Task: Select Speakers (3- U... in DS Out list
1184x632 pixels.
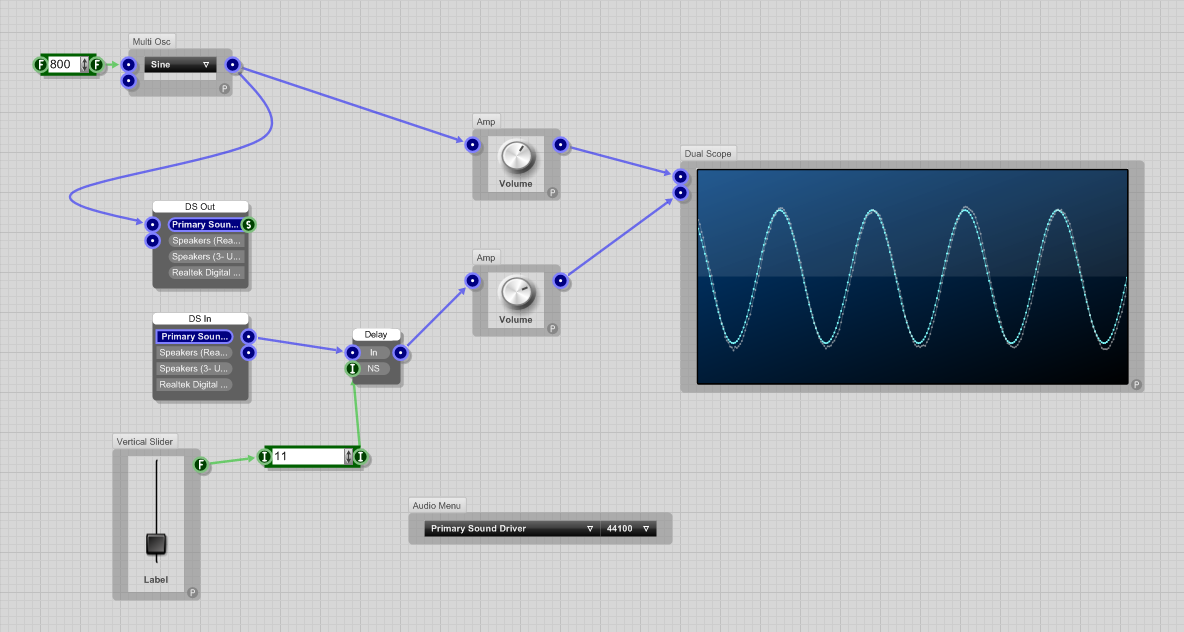Action: (x=206, y=257)
